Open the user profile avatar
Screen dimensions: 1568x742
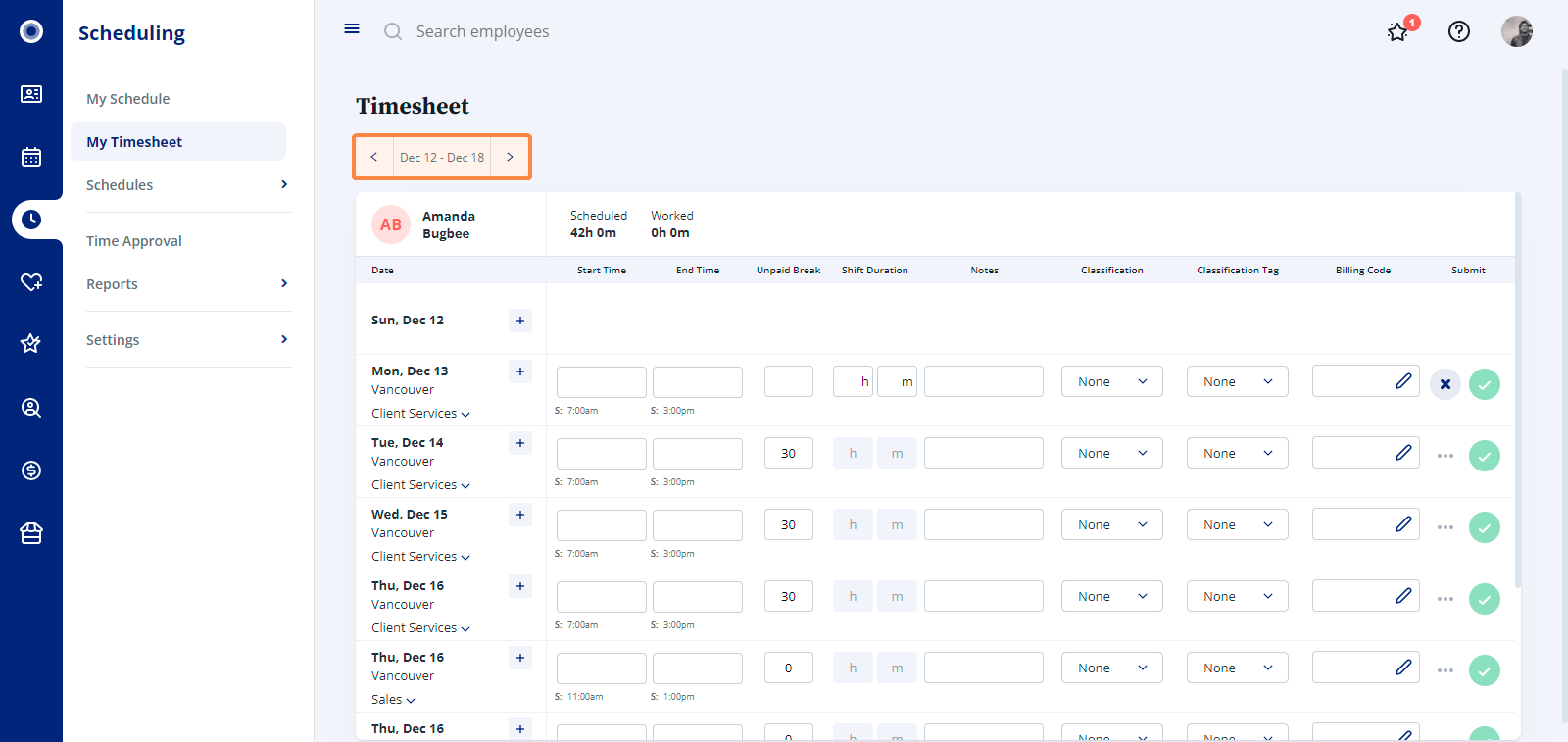point(1516,31)
